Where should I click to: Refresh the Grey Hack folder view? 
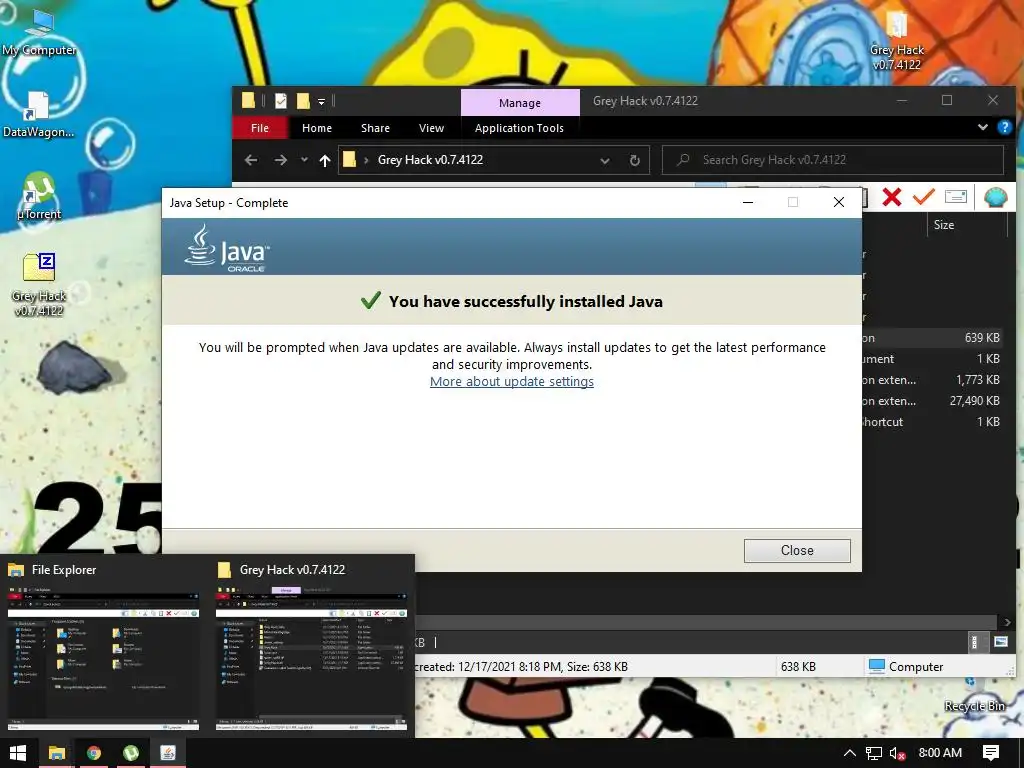tap(634, 161)
